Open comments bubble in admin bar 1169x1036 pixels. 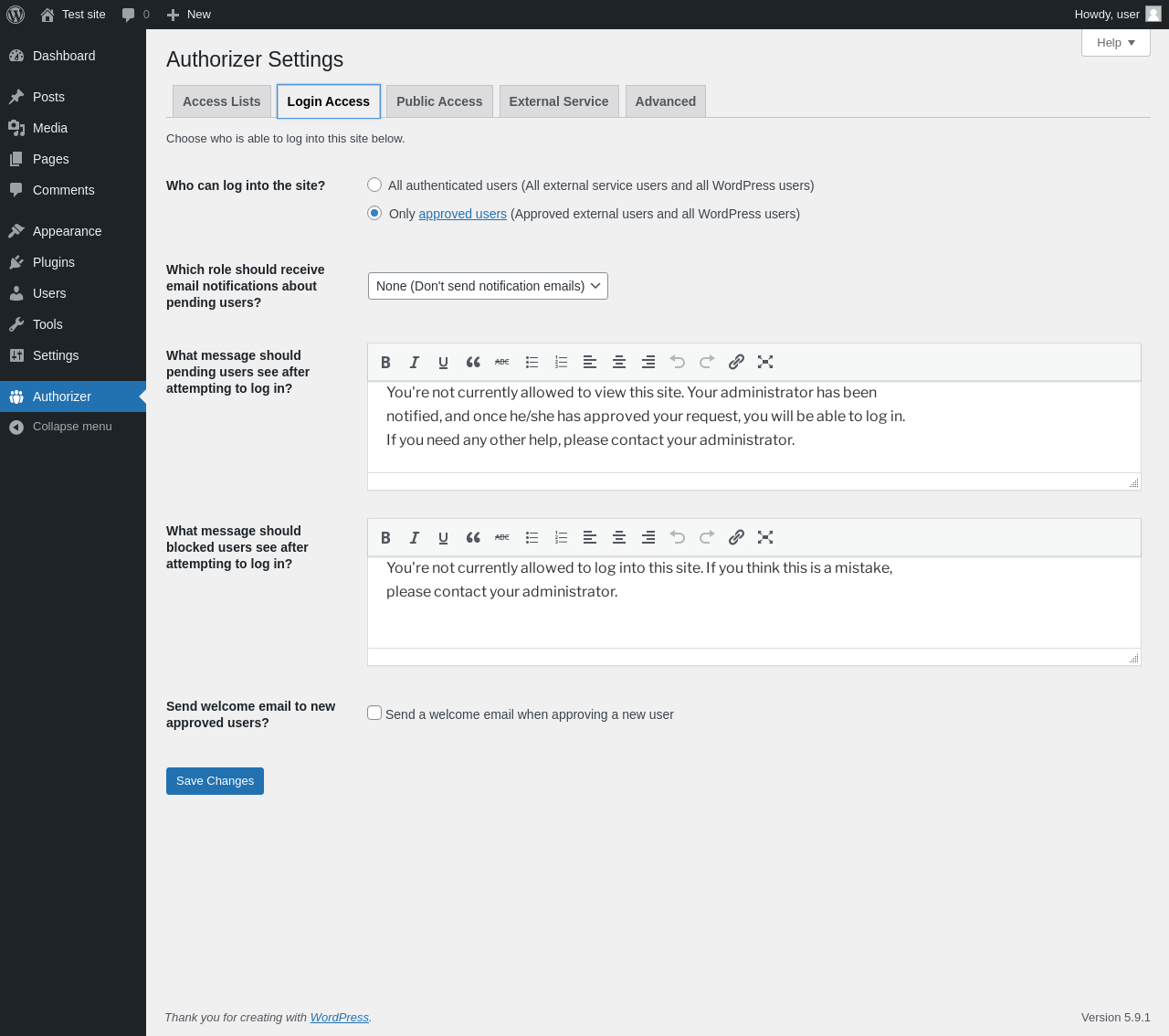point(135,15)
